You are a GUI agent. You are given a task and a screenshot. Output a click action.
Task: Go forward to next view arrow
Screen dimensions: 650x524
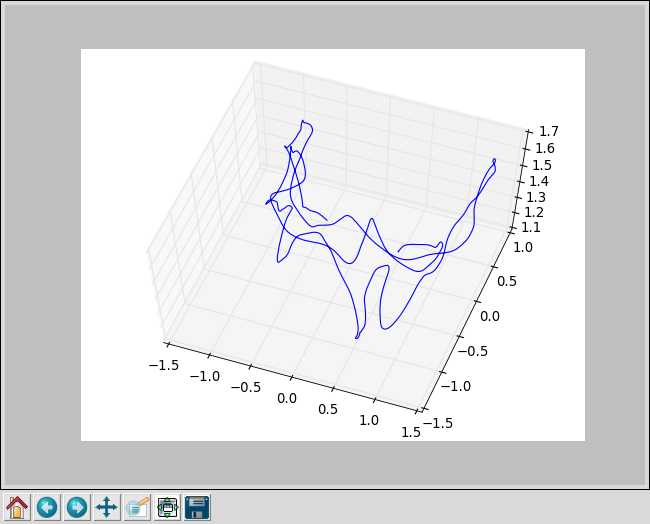[x=77, y=507]
